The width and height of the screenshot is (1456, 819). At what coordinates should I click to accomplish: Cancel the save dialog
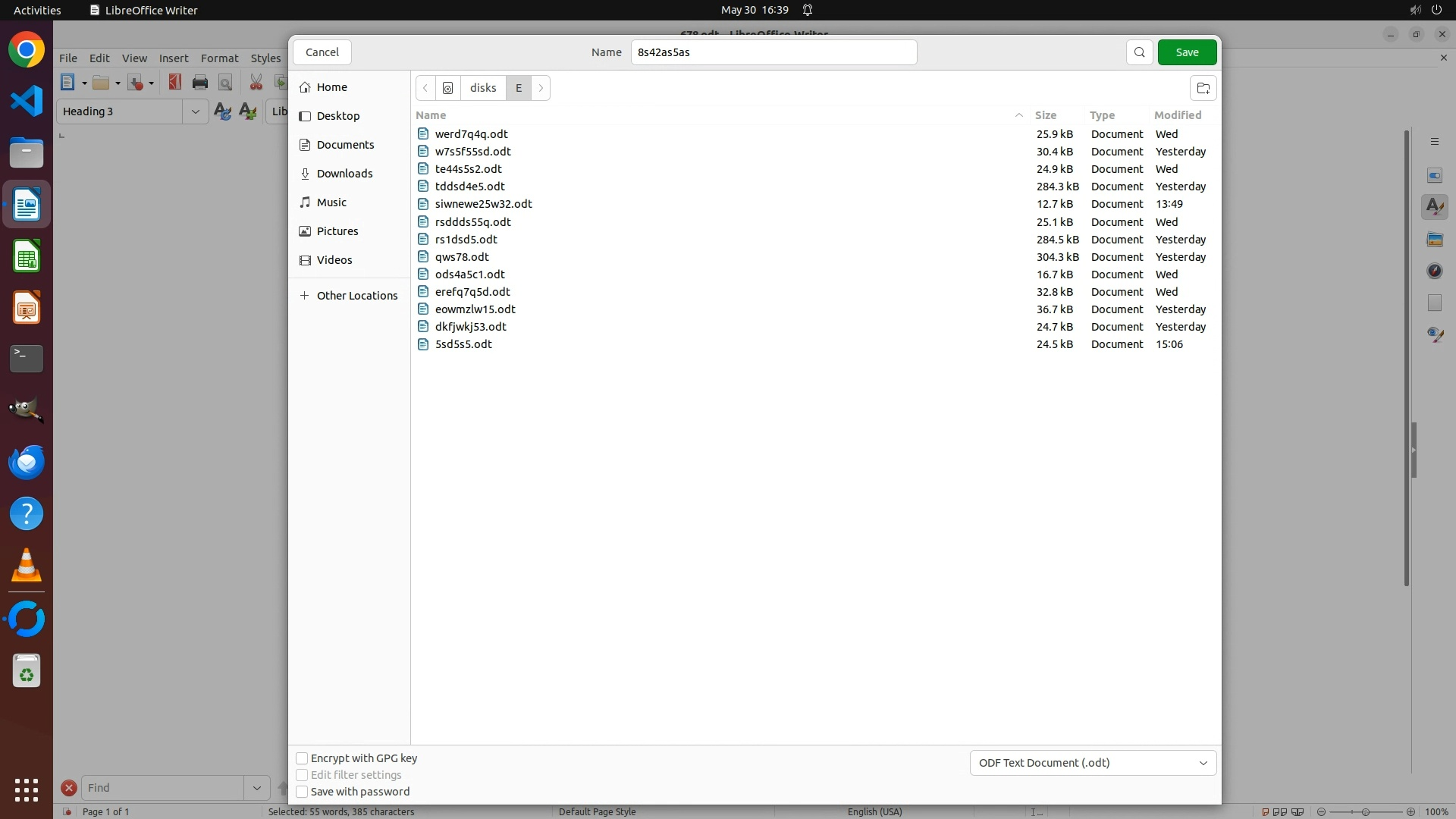pos(322,52)
